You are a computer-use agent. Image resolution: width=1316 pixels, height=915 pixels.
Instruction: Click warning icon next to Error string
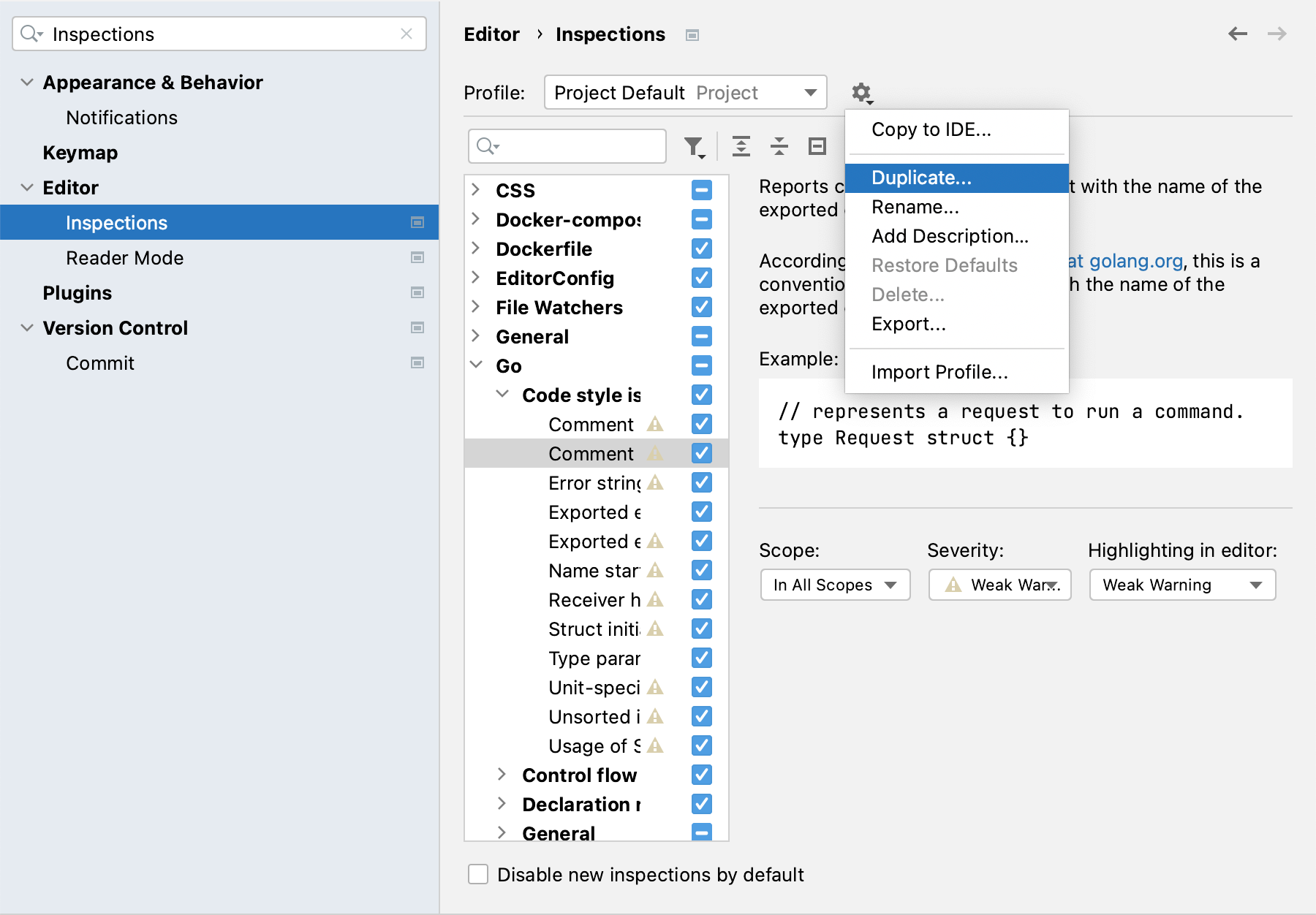(x=655, y=482)
